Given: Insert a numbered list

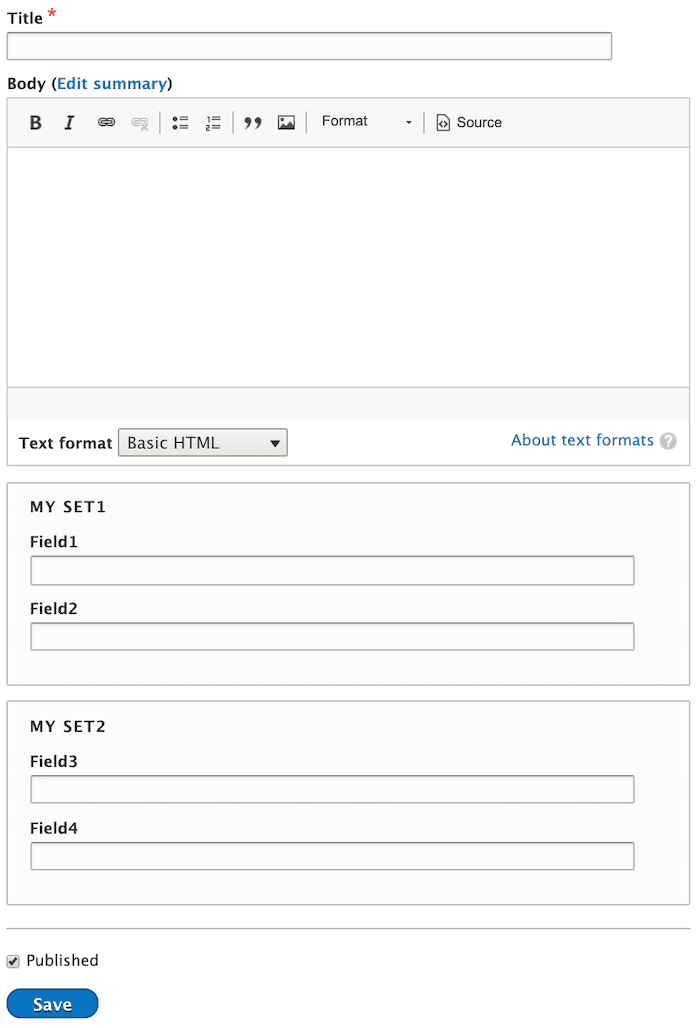Looking at the screenshot, I should [212, 122].
